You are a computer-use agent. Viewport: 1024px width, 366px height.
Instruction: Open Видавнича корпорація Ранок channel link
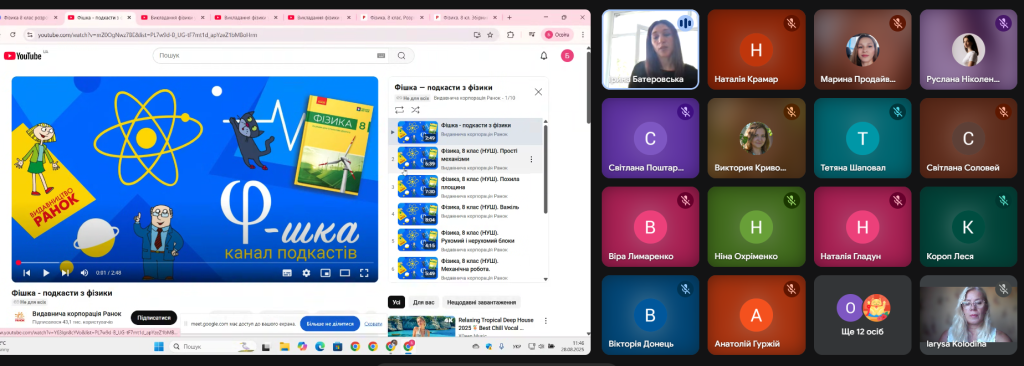(76, 314)
